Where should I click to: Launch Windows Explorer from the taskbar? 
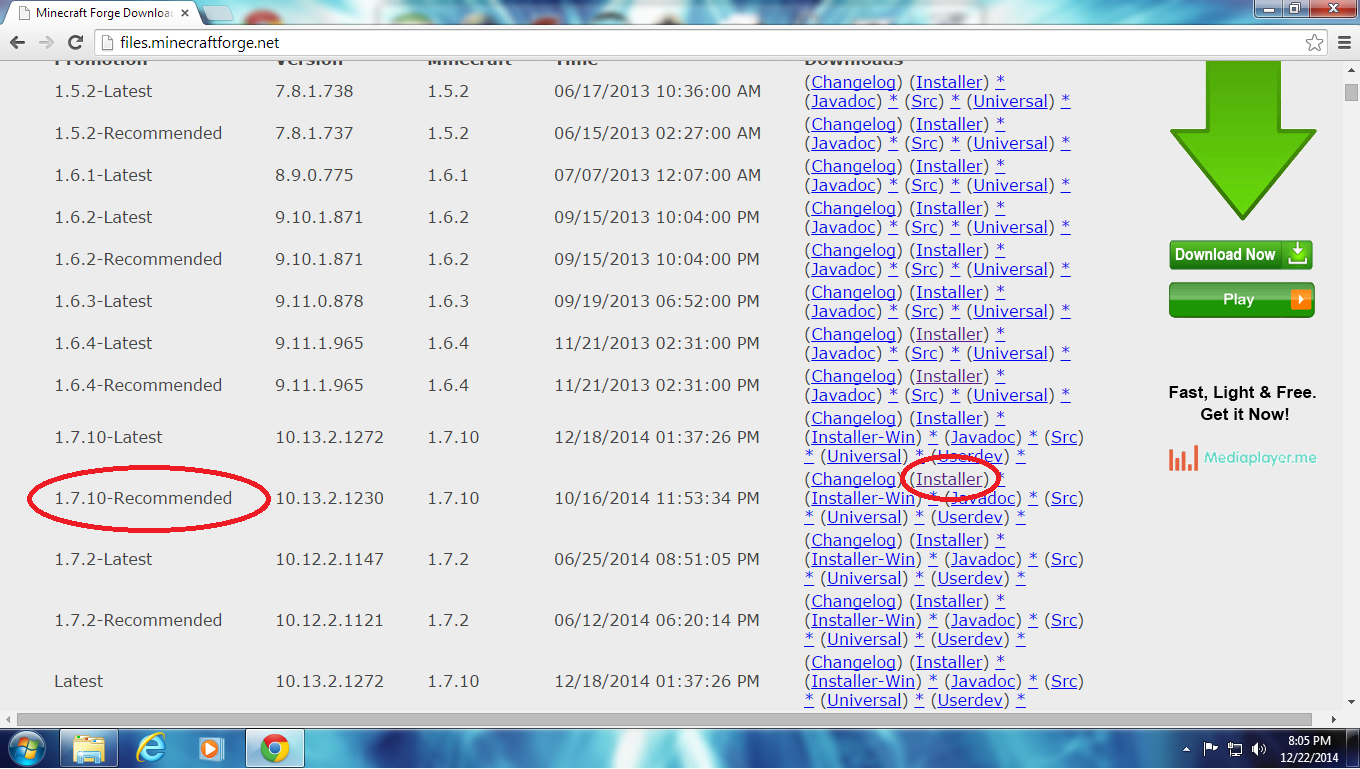click(x=89, y=748)
